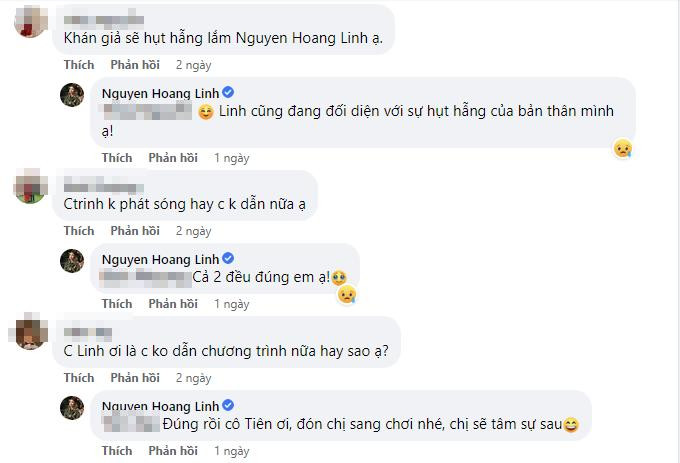Screen dimensions: 680x463
Task: Click the verified badge on the 'Cả 2 đều đúng' reply
Action: [228, 258]
